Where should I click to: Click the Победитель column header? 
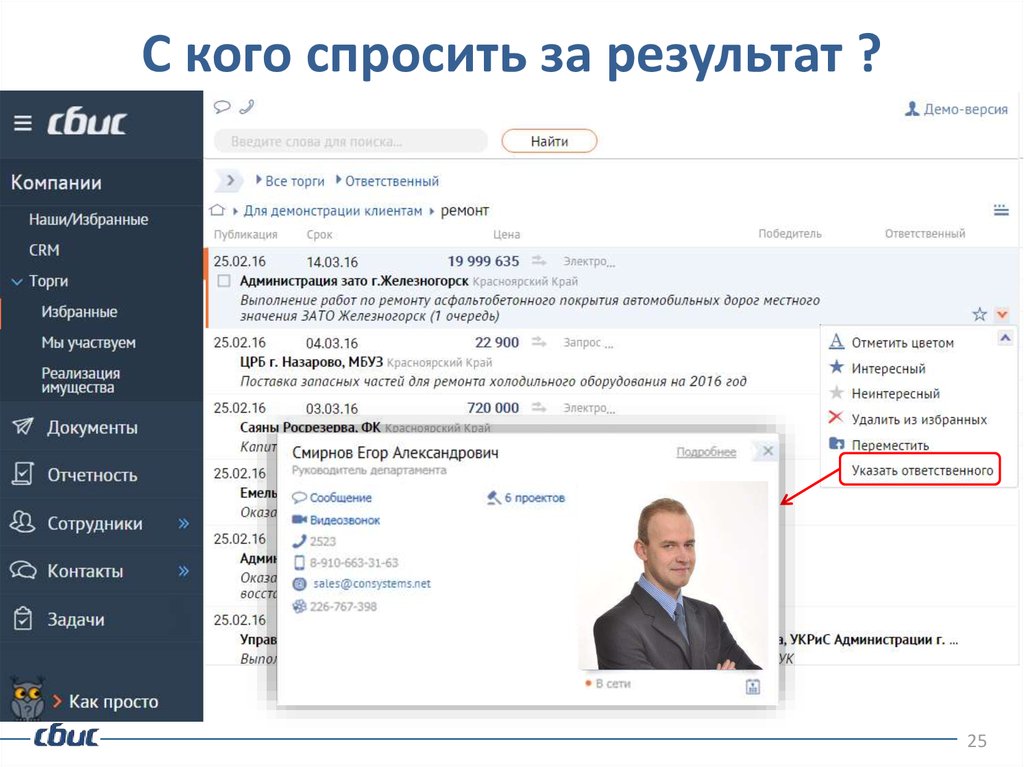tap(790, 233)
